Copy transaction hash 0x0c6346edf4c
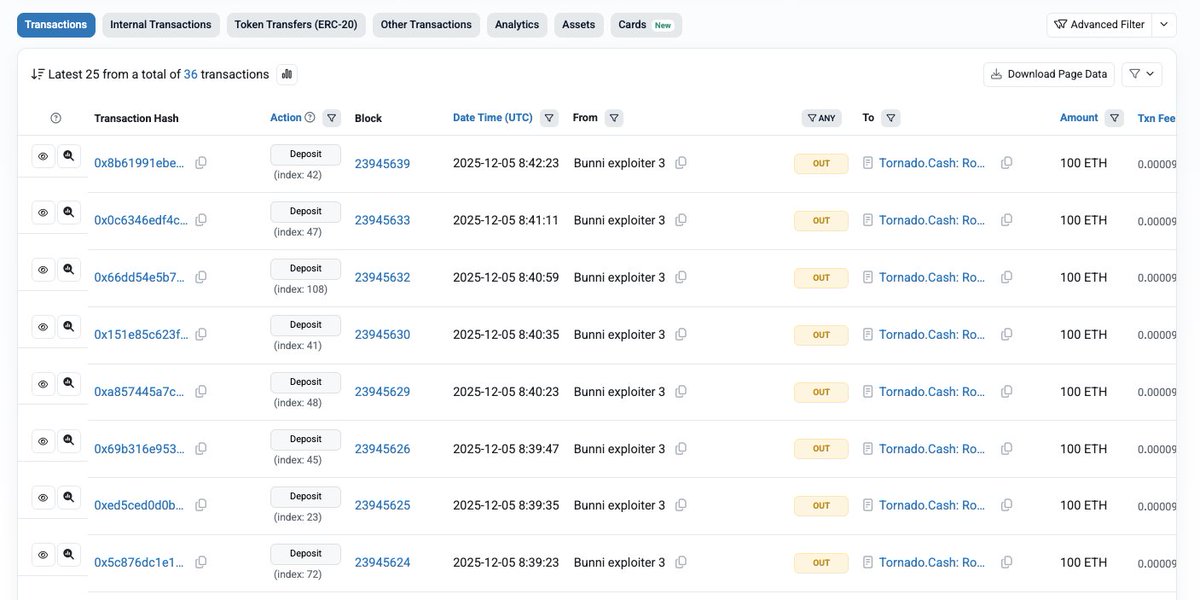The width and height of the screenshot is (1200, 600). [201, 220]
